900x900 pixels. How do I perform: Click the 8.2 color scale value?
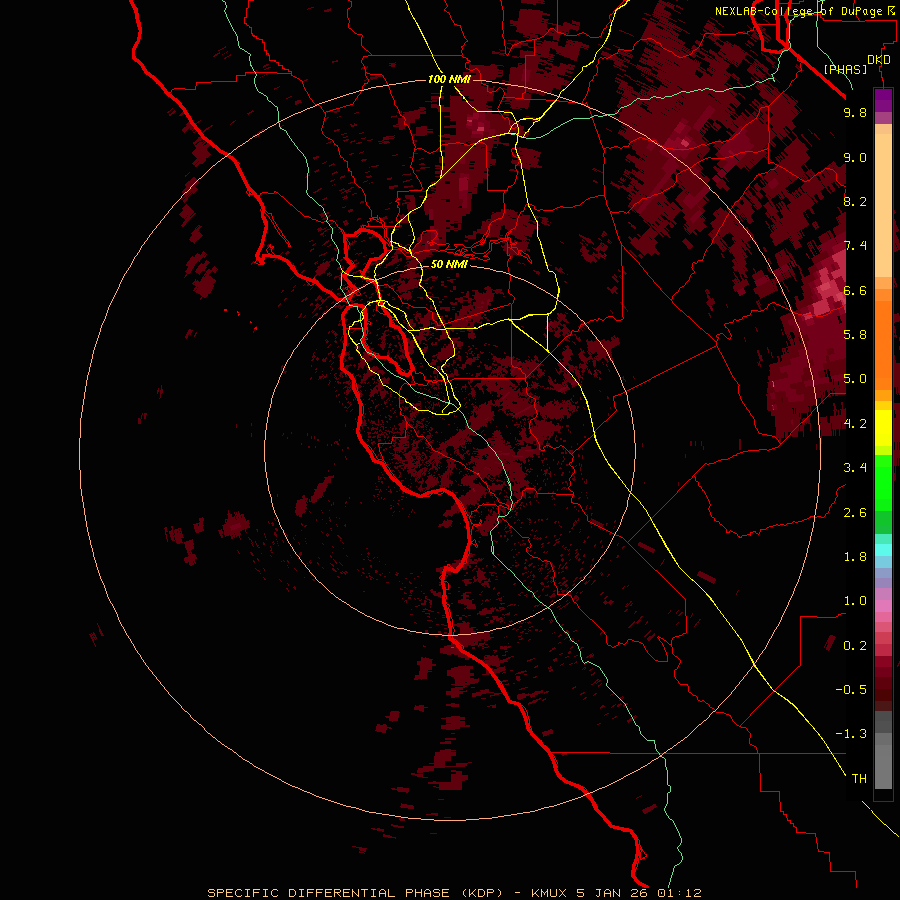point(855,201)
